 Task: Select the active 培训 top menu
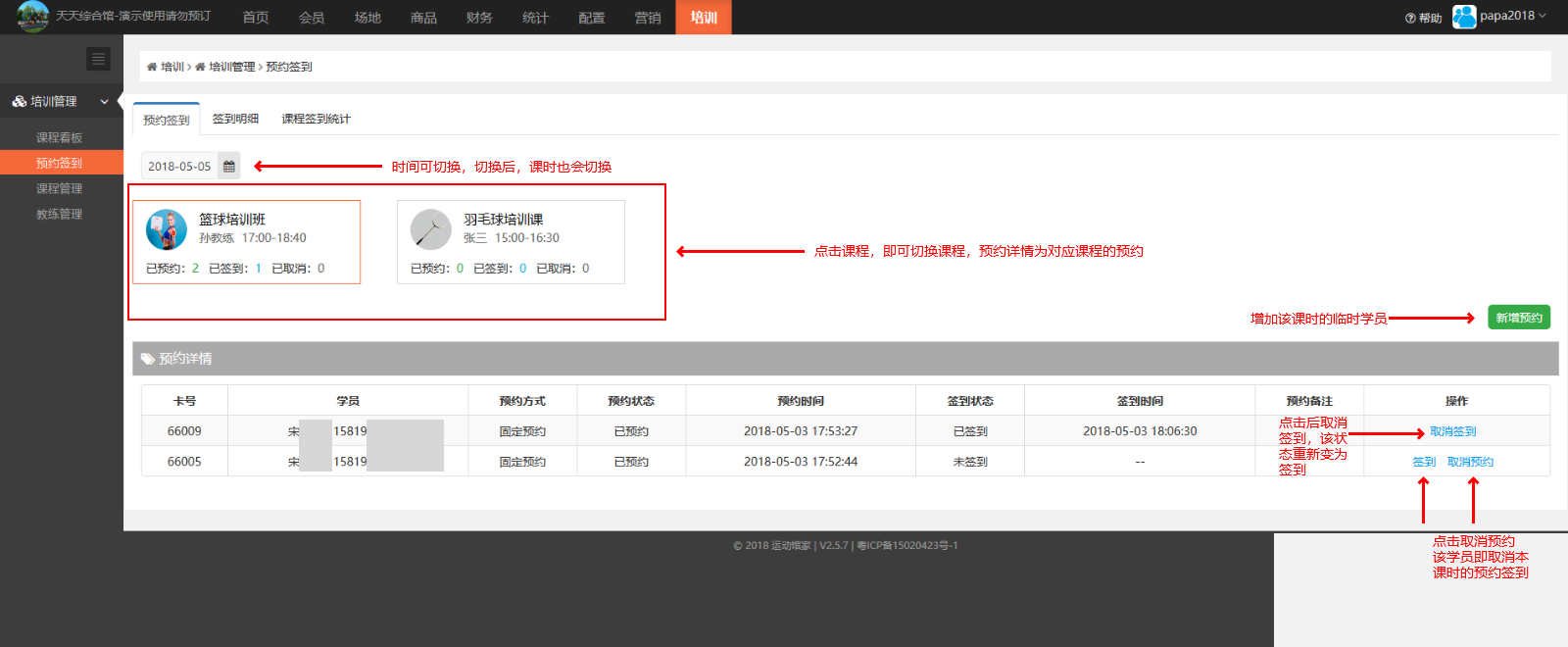click(x=704, y=18)
